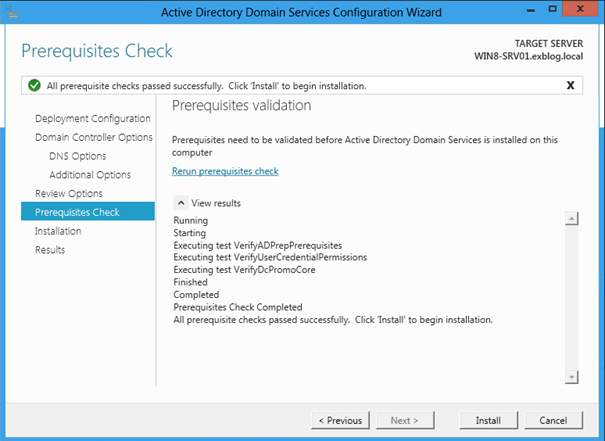
Task: Click the Rerun prerequisites check link
Action: coord(225,171)
